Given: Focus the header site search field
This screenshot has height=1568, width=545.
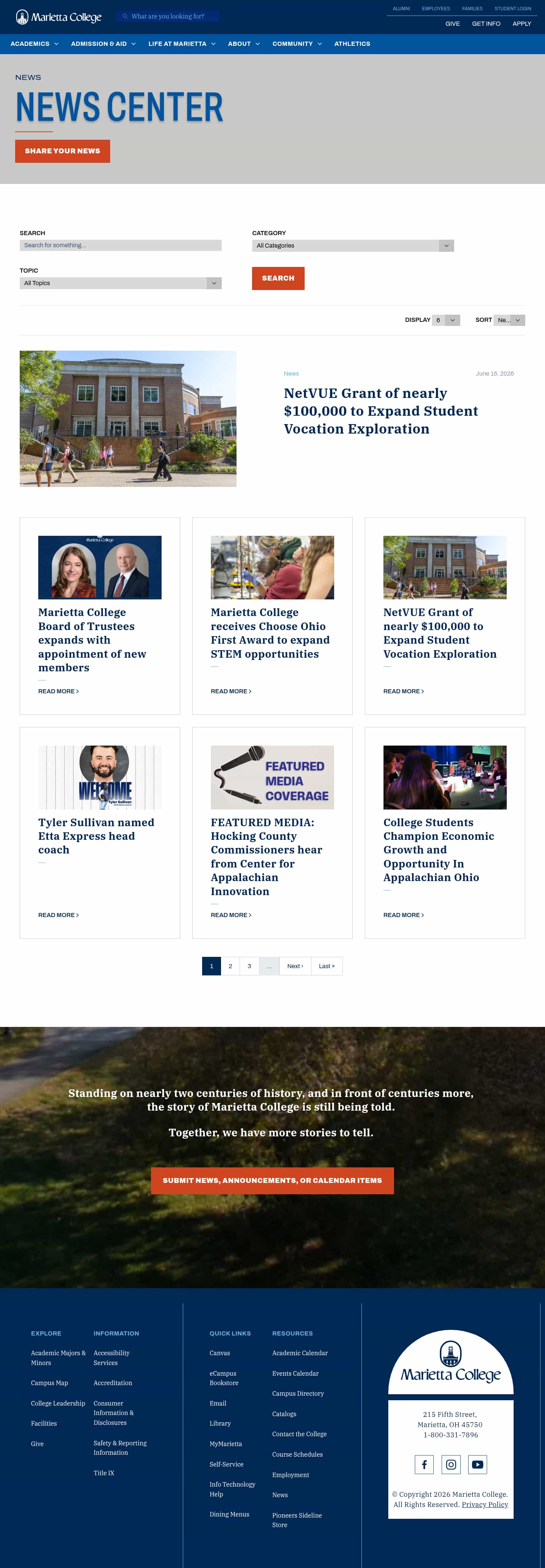Looking at the screenshot, I should click(168, 16).
